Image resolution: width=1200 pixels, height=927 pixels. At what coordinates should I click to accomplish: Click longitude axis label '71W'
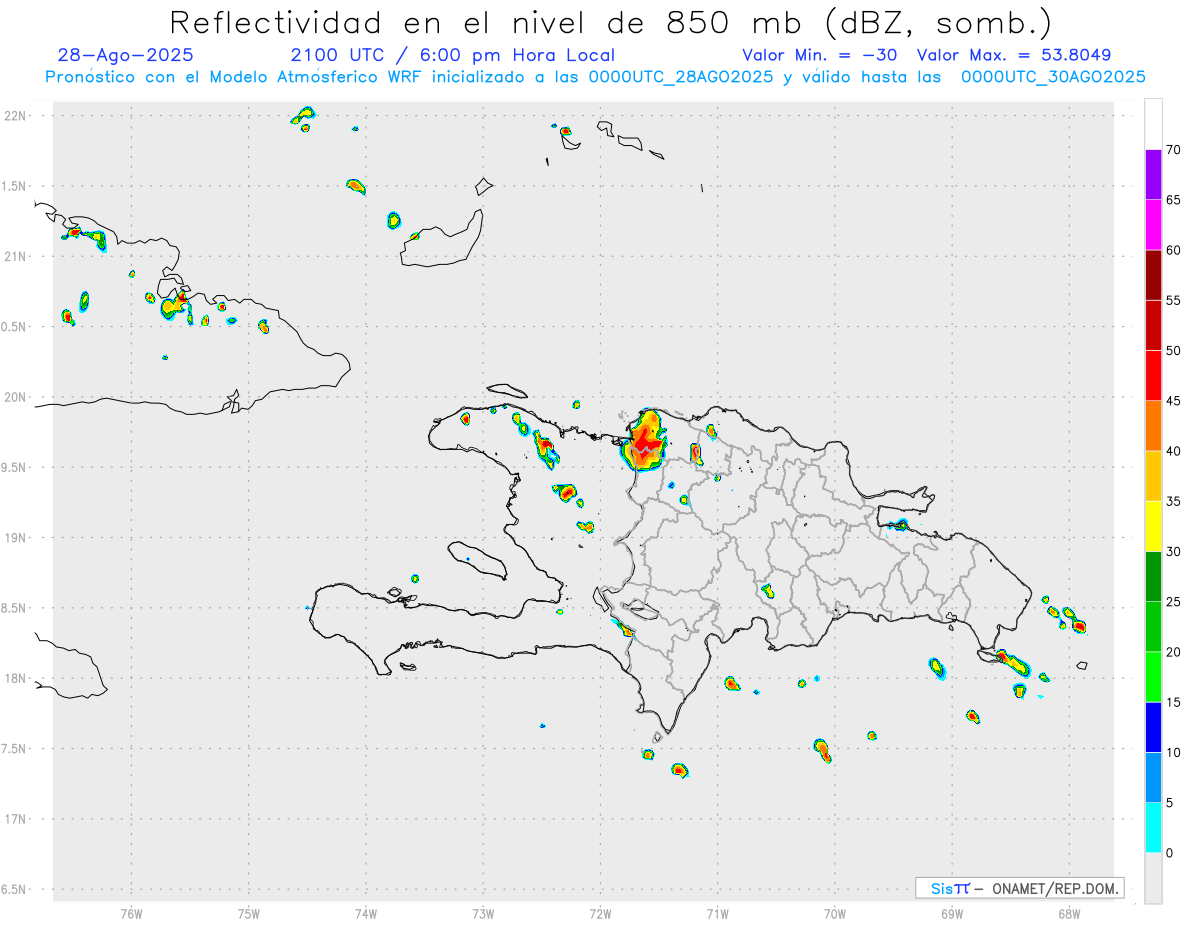click(x=717, y=913)
